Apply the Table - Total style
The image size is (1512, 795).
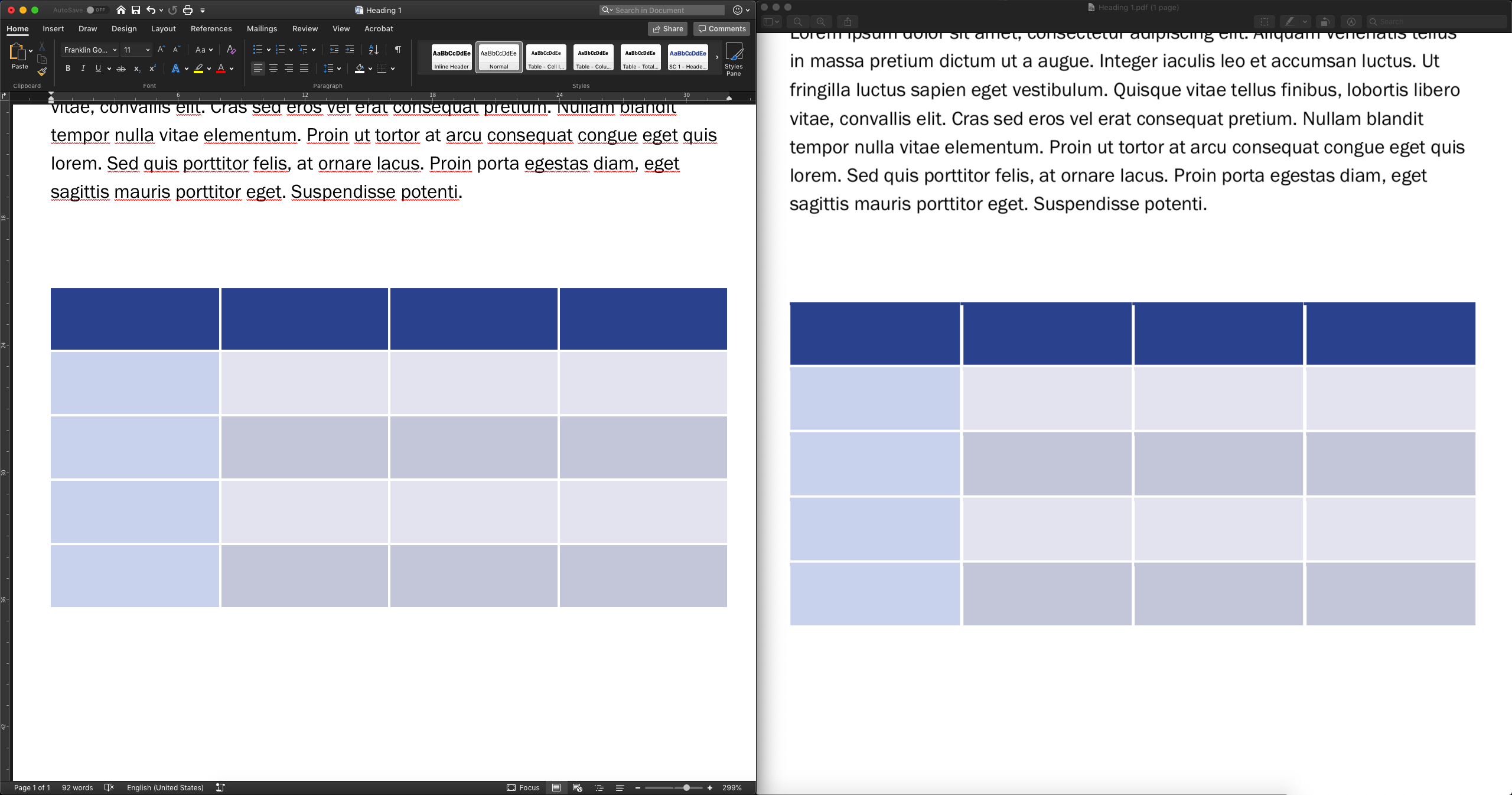tap(641, 57)
